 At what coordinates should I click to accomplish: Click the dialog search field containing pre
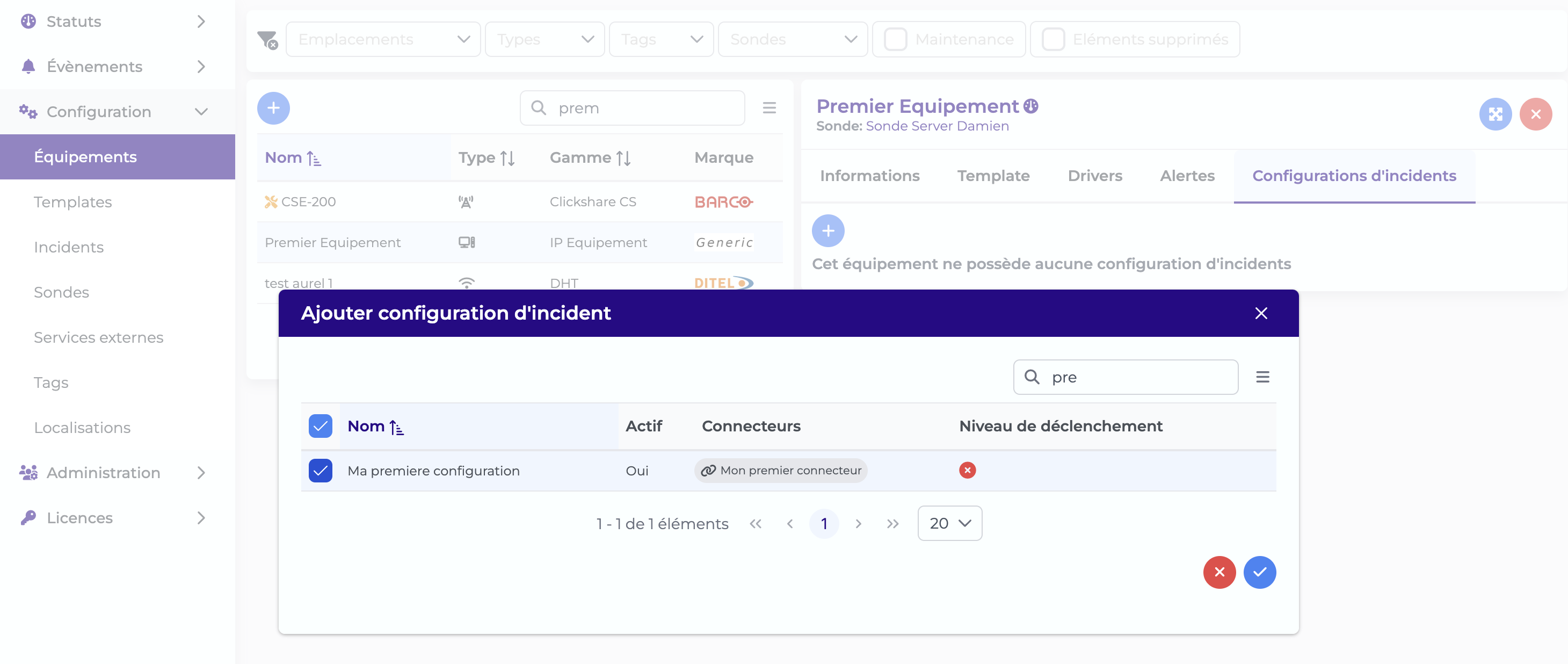(1125, 377)
